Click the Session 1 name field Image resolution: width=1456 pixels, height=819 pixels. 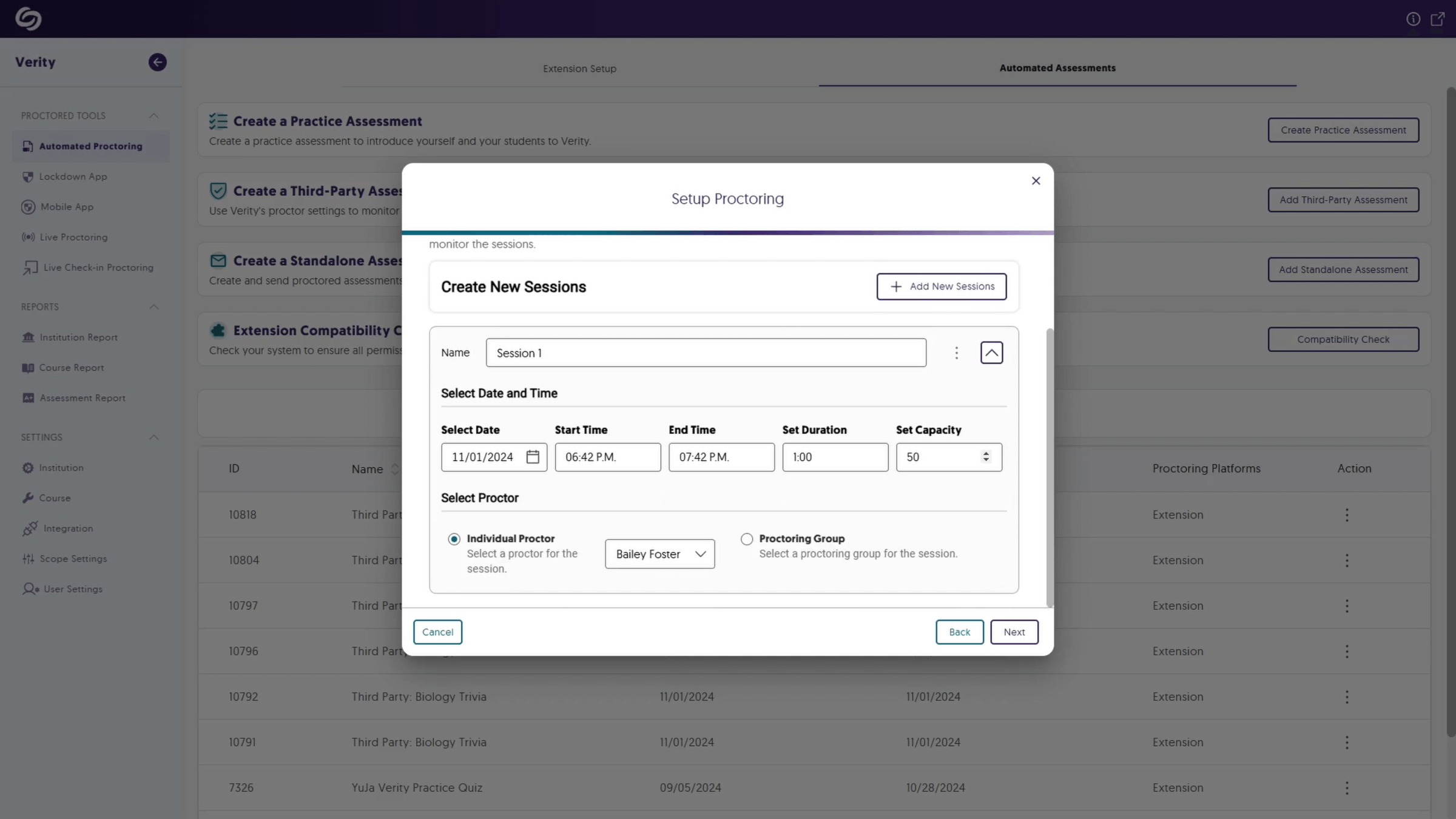[x=706, y=352]
